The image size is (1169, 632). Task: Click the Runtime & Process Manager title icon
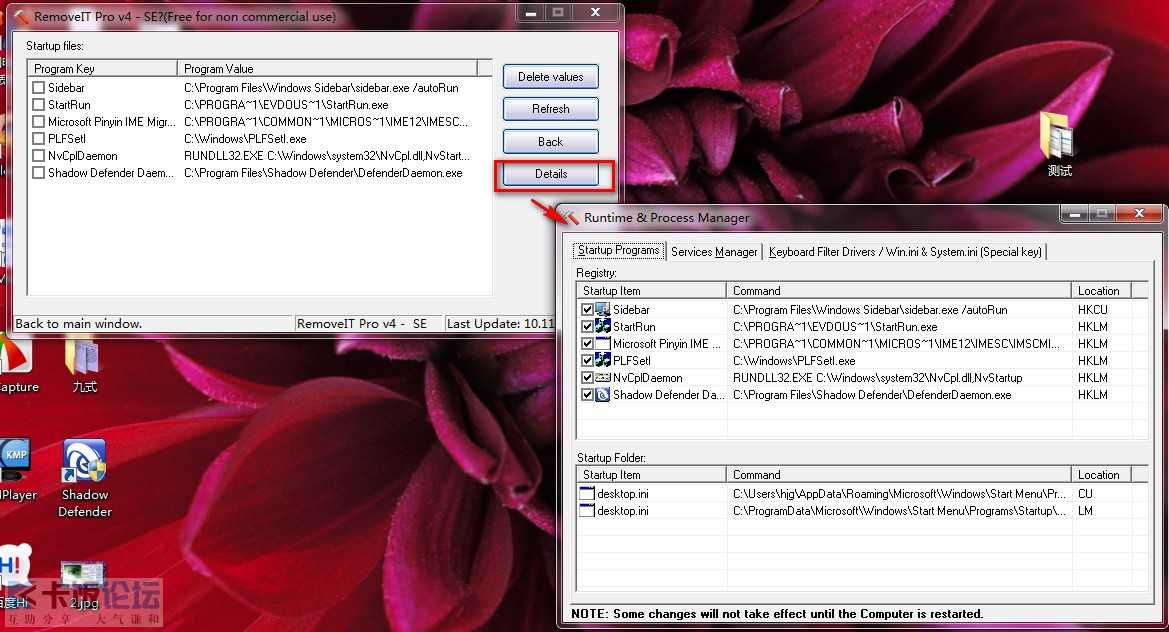click(x=571, y=218)
